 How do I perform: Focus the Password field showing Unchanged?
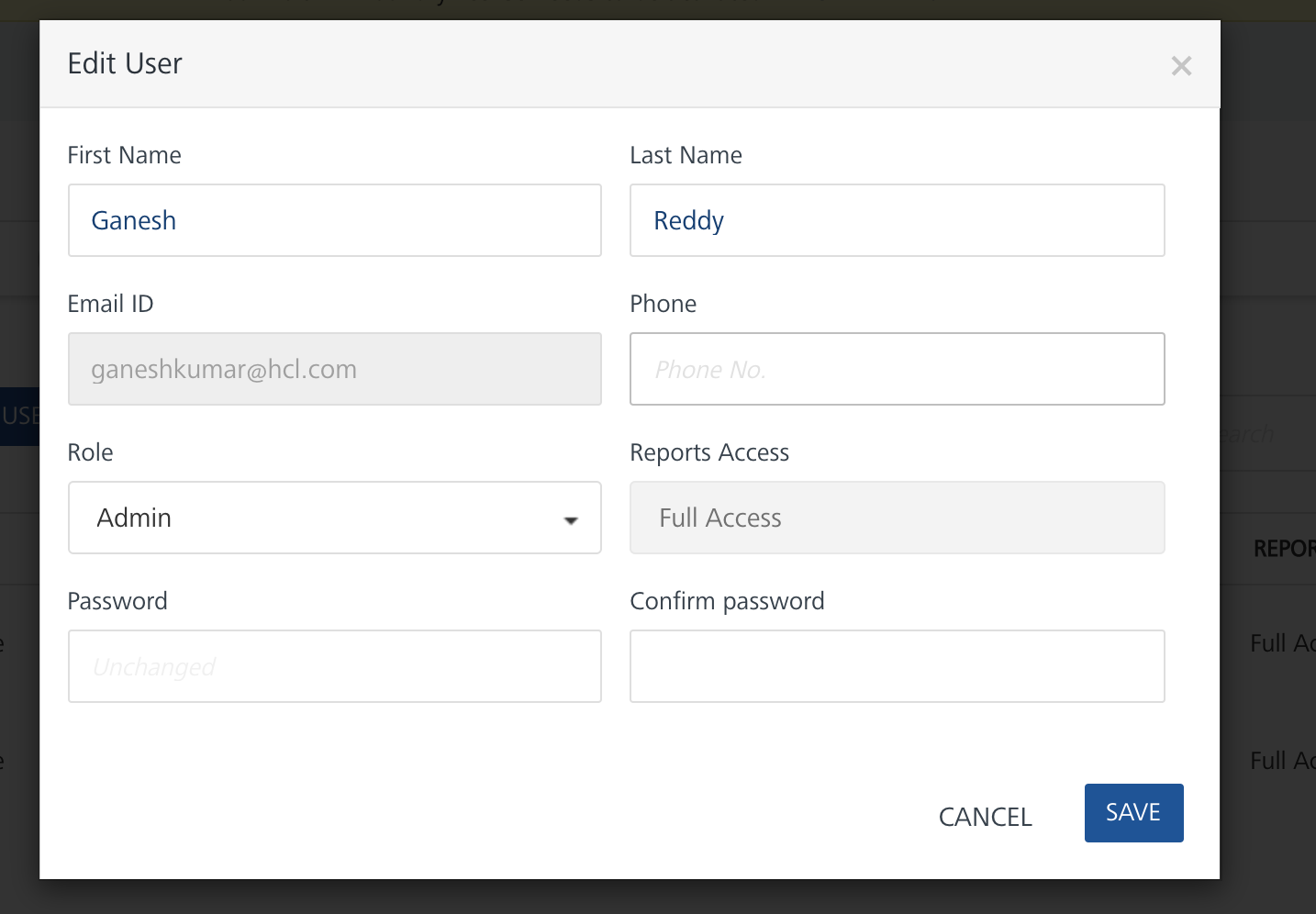click(x=334, y=666)
